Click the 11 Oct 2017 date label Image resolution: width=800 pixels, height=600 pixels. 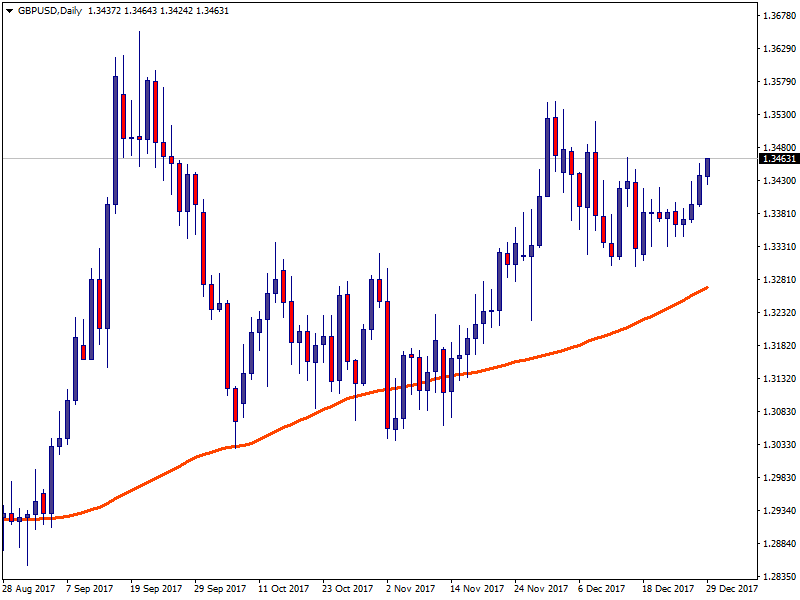tap(283, 589)
